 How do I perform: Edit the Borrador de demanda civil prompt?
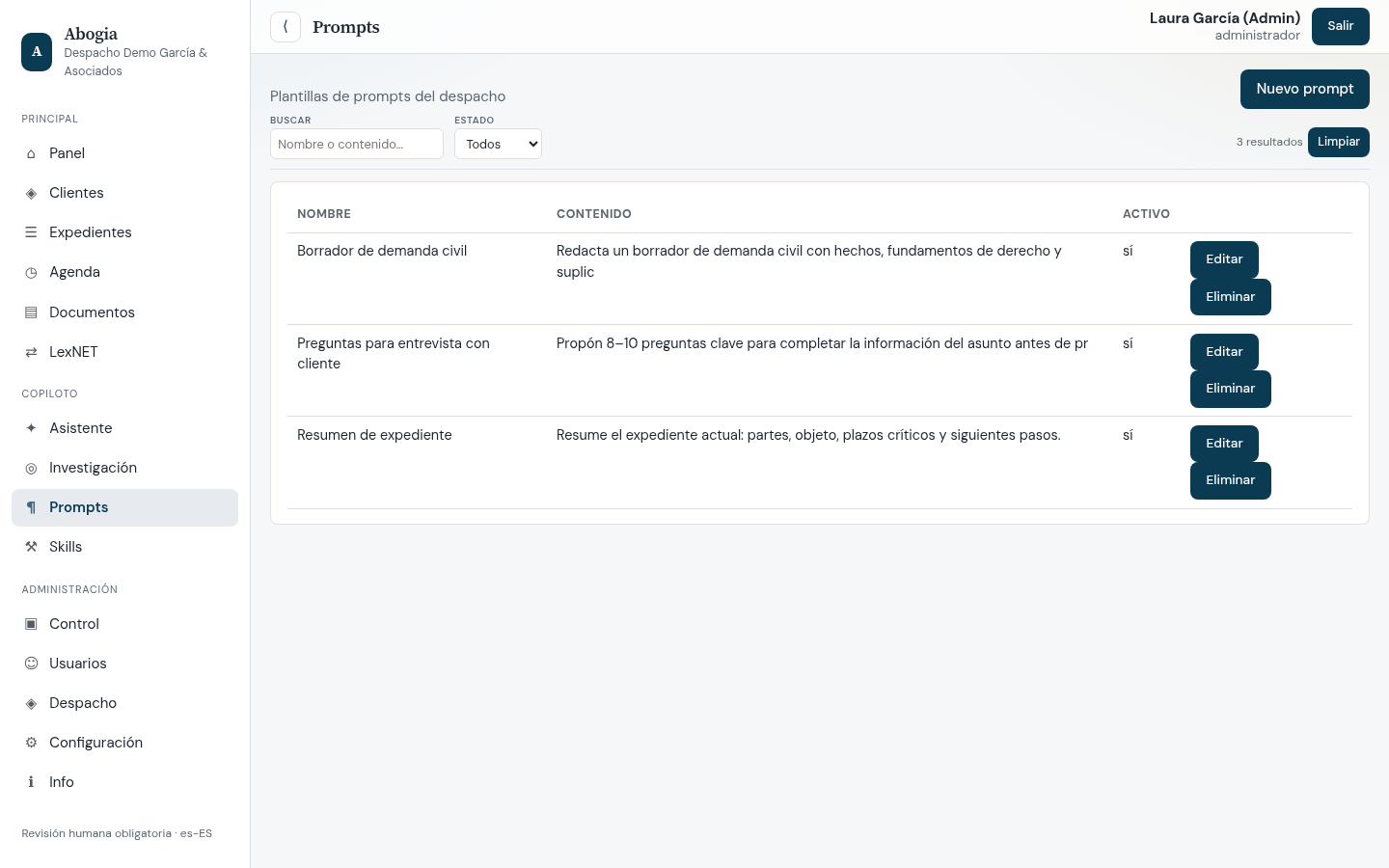pos(1224,259)
